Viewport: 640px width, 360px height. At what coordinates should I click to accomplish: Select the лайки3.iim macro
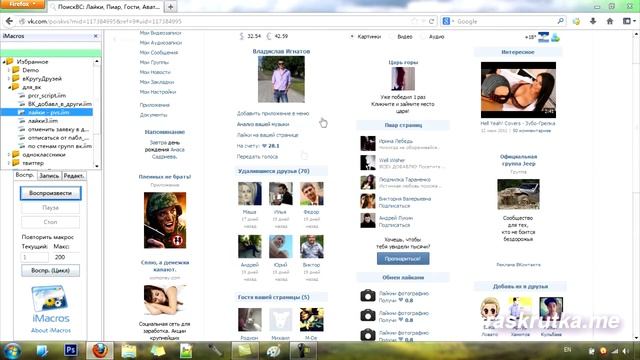pos(43,121)
